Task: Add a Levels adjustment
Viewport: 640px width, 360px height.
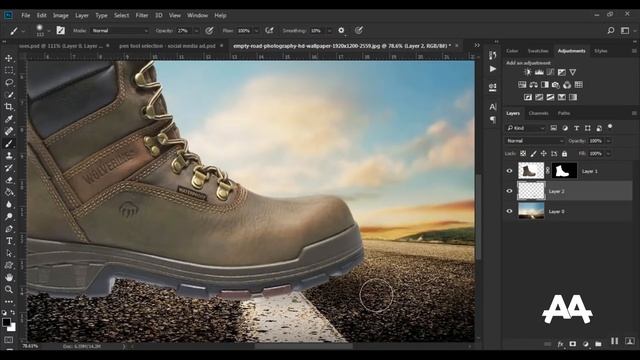Action: click(x=539, y=72)
